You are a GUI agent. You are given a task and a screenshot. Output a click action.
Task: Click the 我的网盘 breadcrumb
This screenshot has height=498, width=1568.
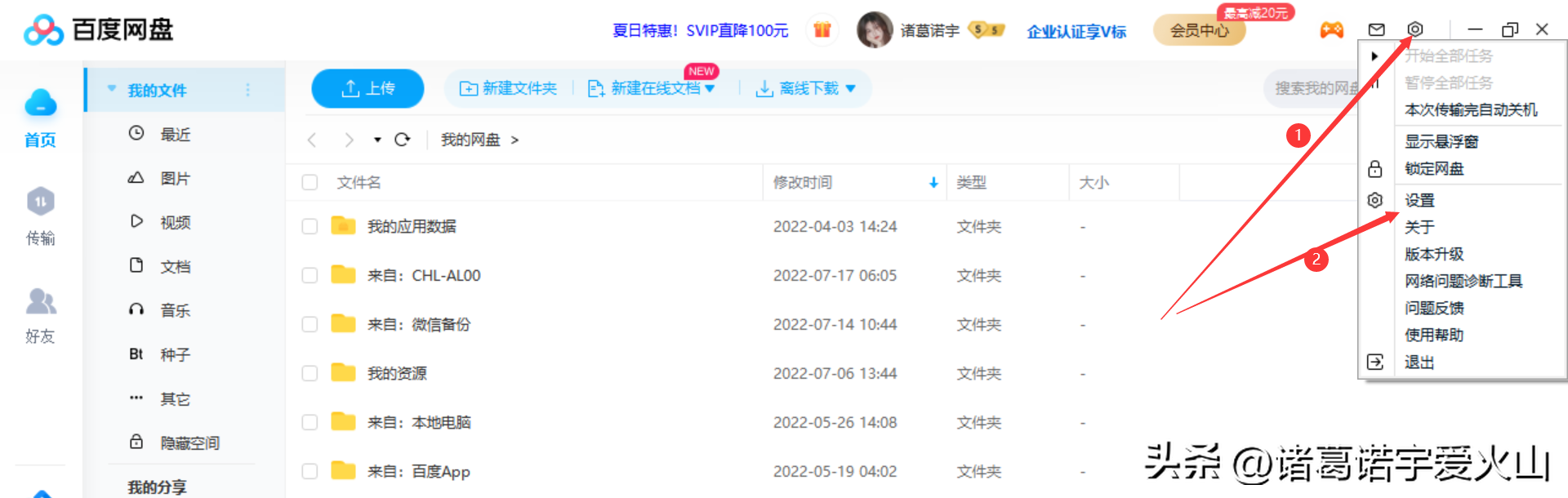click(470, 140)
